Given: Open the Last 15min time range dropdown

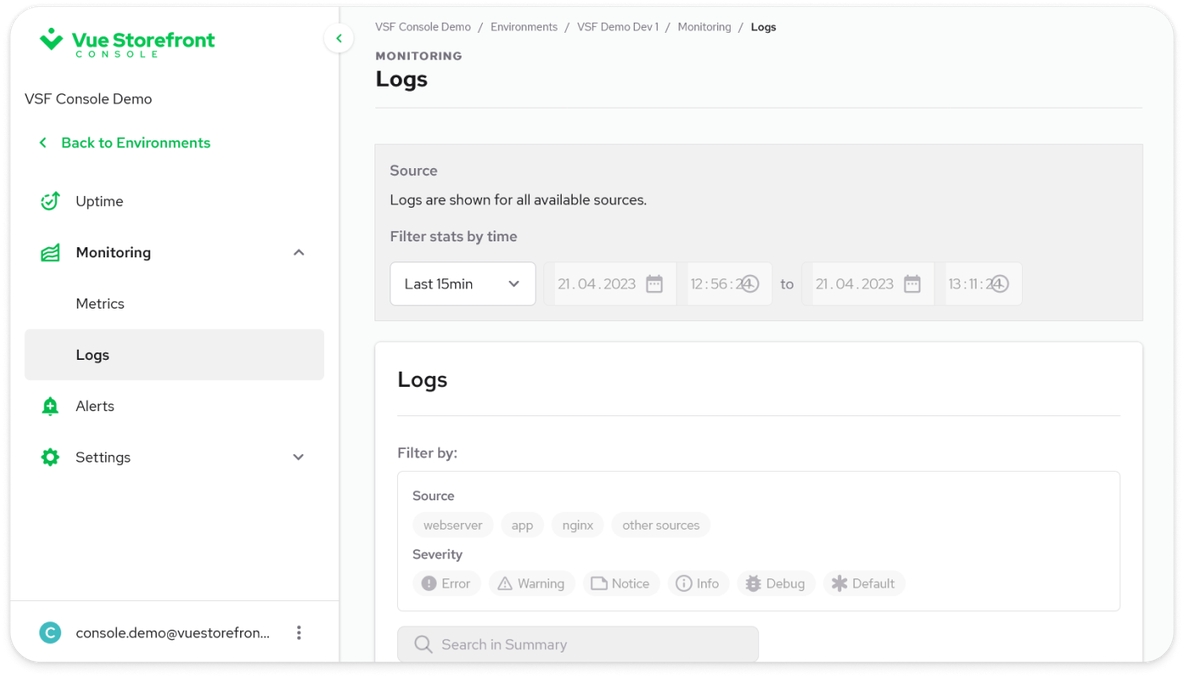Looking at the screenshot, I should (x=463, y=284).
